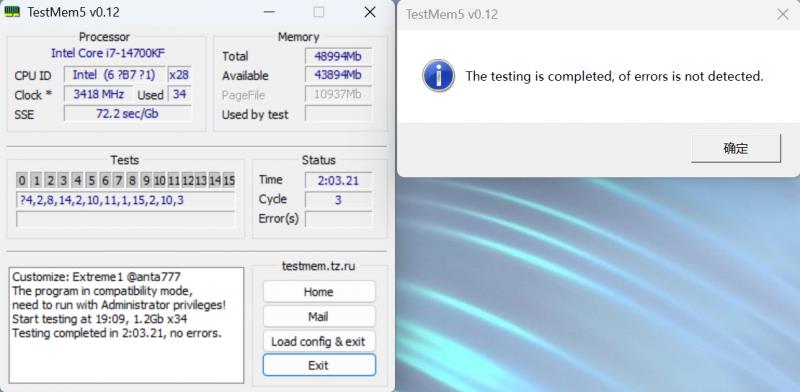
Task: Select test box number 9
Action: click(146, 180)
